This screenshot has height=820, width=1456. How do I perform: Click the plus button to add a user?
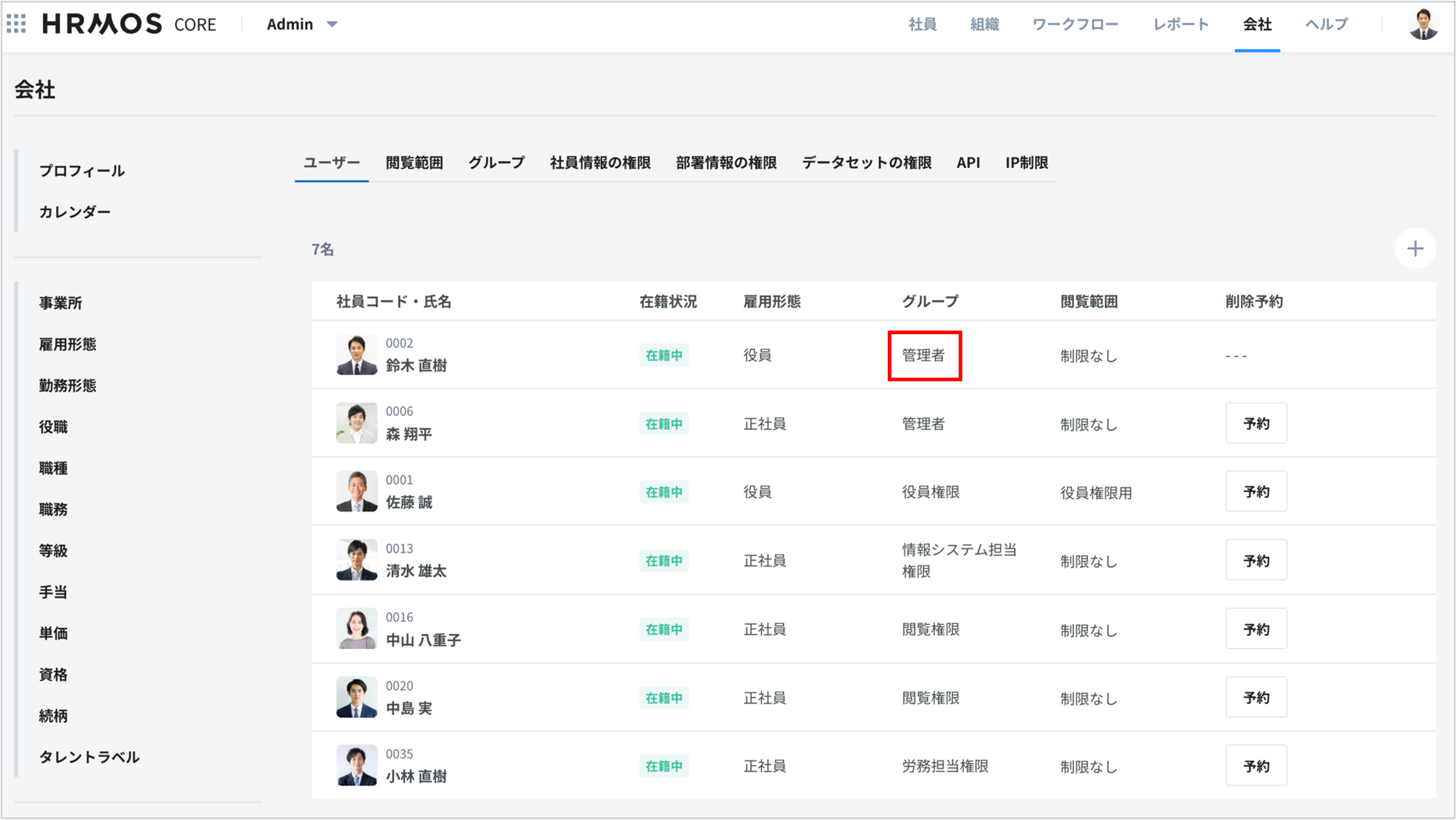coord(1415,249)
